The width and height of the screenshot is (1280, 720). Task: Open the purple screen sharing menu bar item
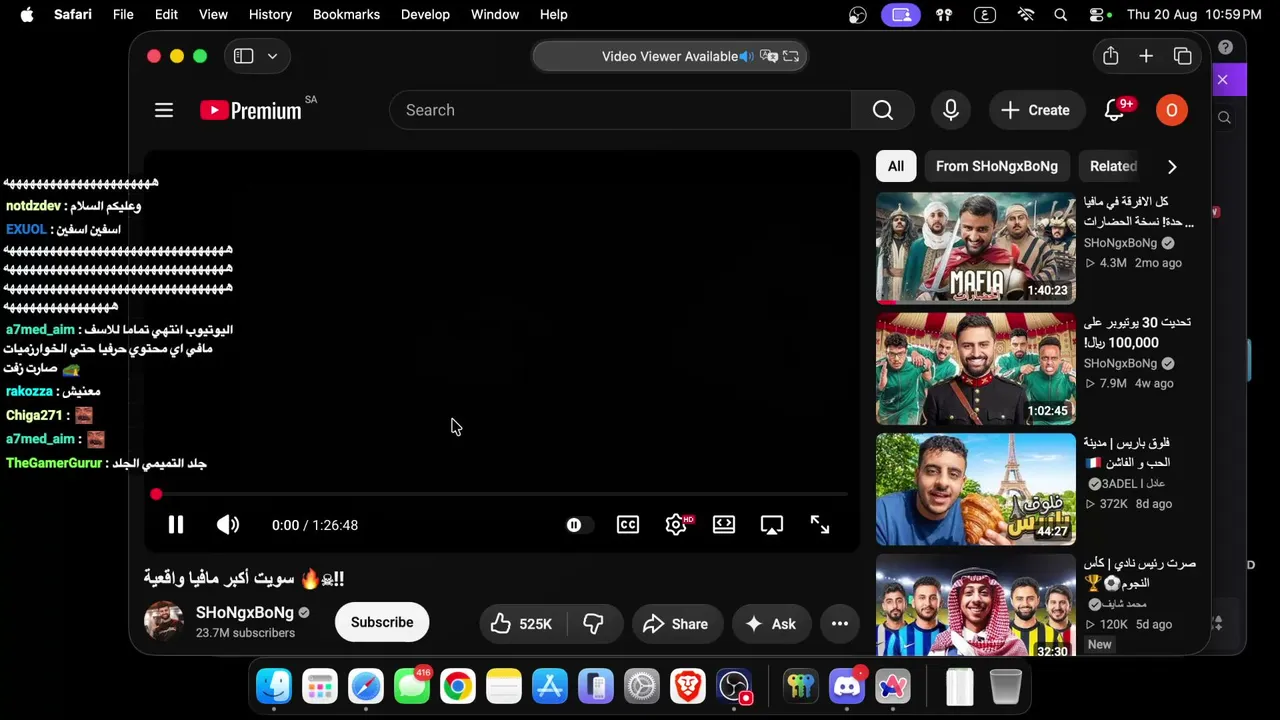tap(901, 15)
